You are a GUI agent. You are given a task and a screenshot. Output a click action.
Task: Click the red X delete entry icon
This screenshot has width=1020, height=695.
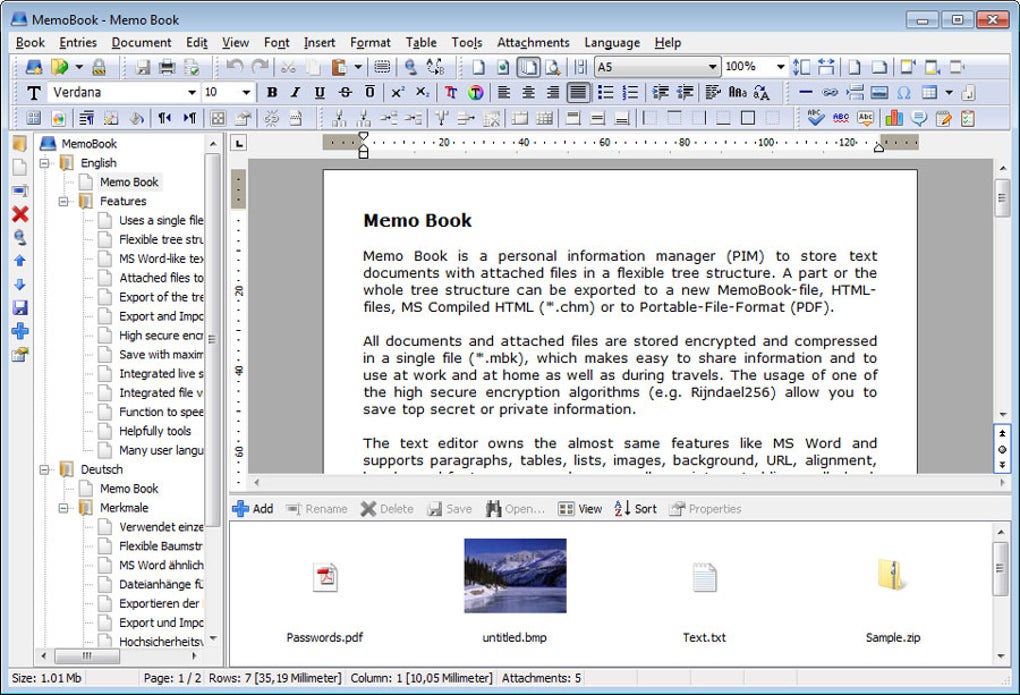coord(20,214)
